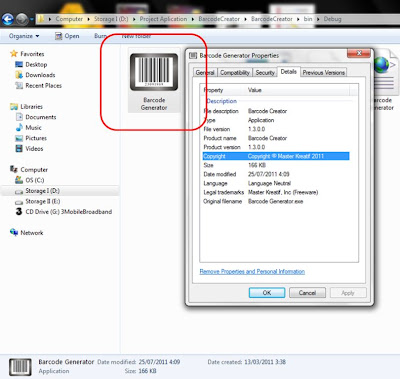Open Network in navigation pane
The image size is (400, 379).
pyautogui.click(x=32, y=233)
